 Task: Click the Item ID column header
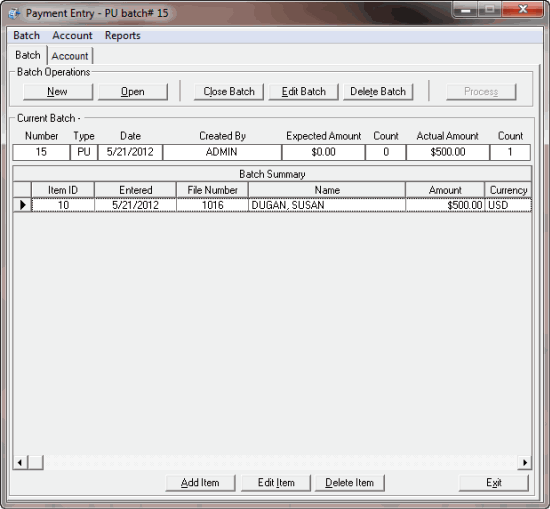pos(63,190)
